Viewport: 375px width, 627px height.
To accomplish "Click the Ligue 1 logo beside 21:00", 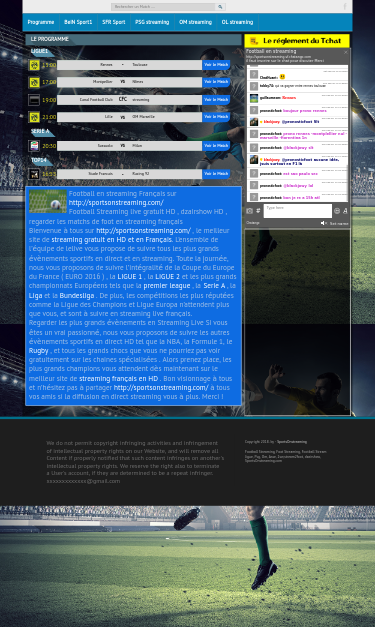I will point(34,117).
